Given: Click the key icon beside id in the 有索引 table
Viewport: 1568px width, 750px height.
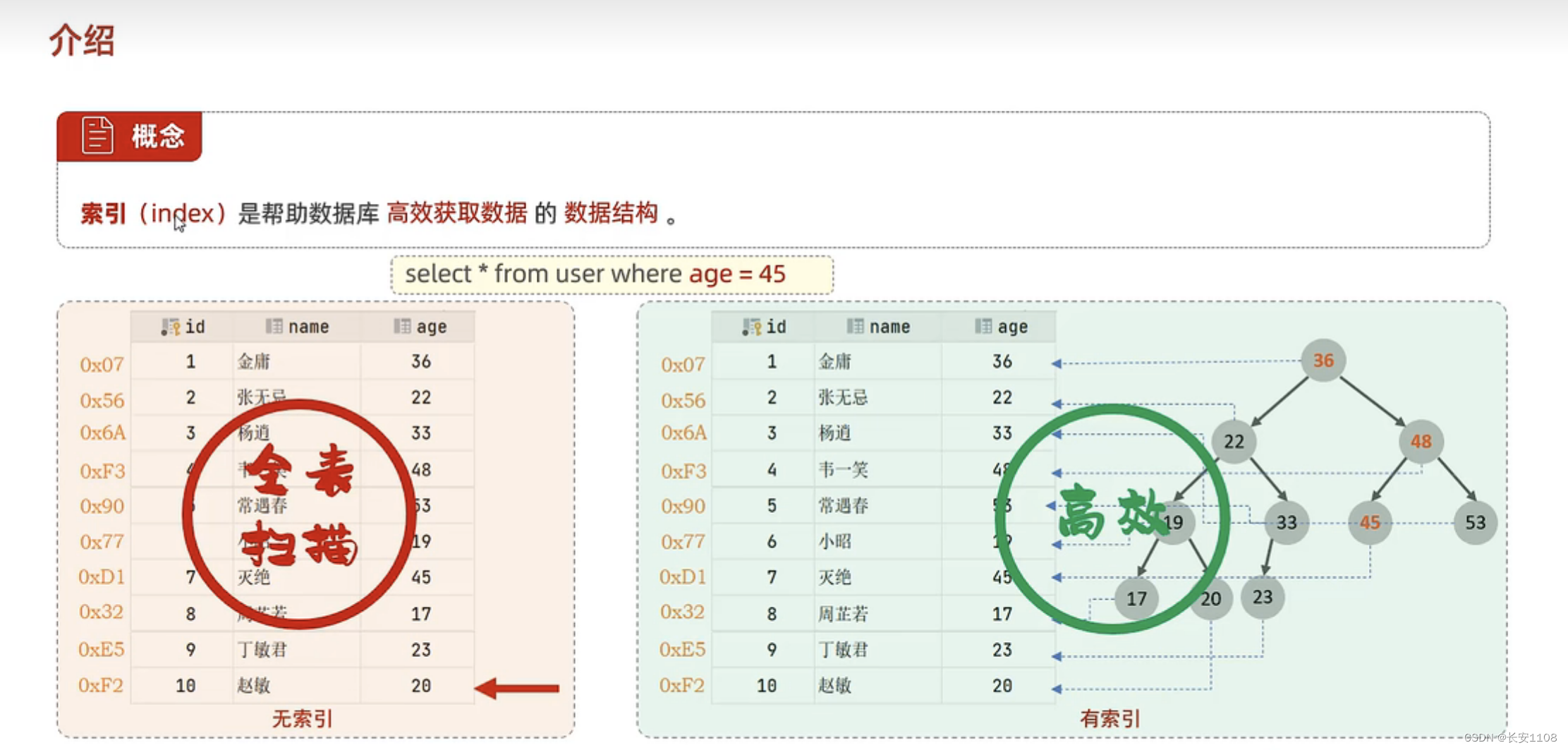Looking at the screenshot, I should click(x=752, y=327).
